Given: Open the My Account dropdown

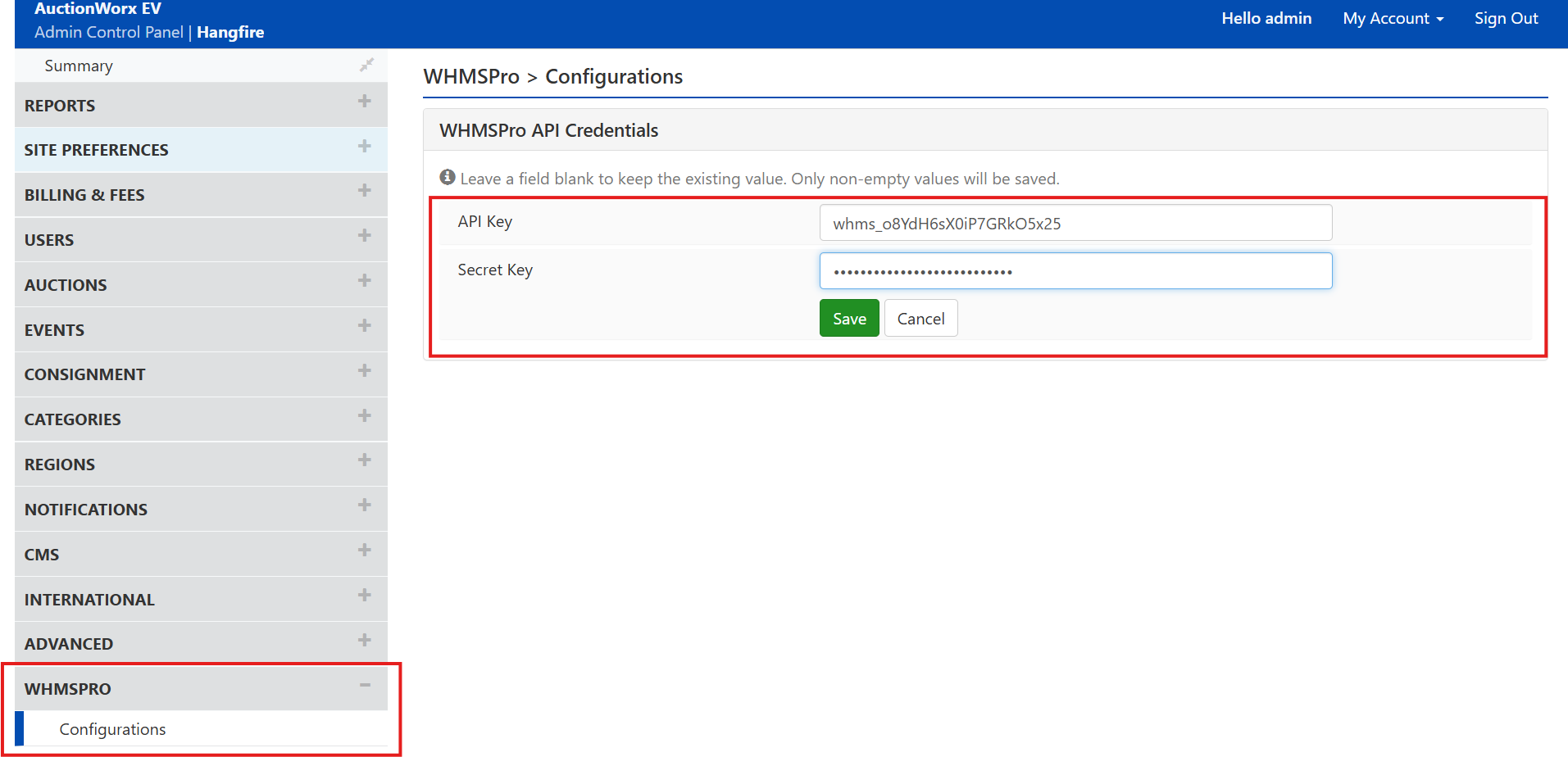Looking at the screenshot, I should (x=1393, y=18).
